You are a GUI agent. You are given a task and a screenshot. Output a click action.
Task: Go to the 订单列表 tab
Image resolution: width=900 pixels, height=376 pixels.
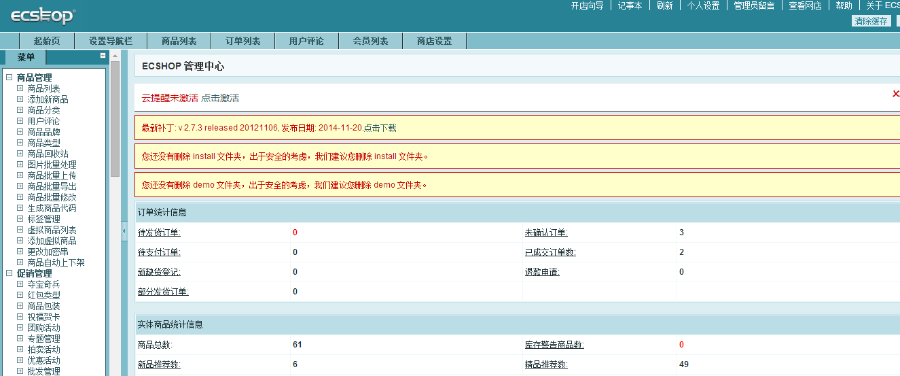[x=243, y=41]
